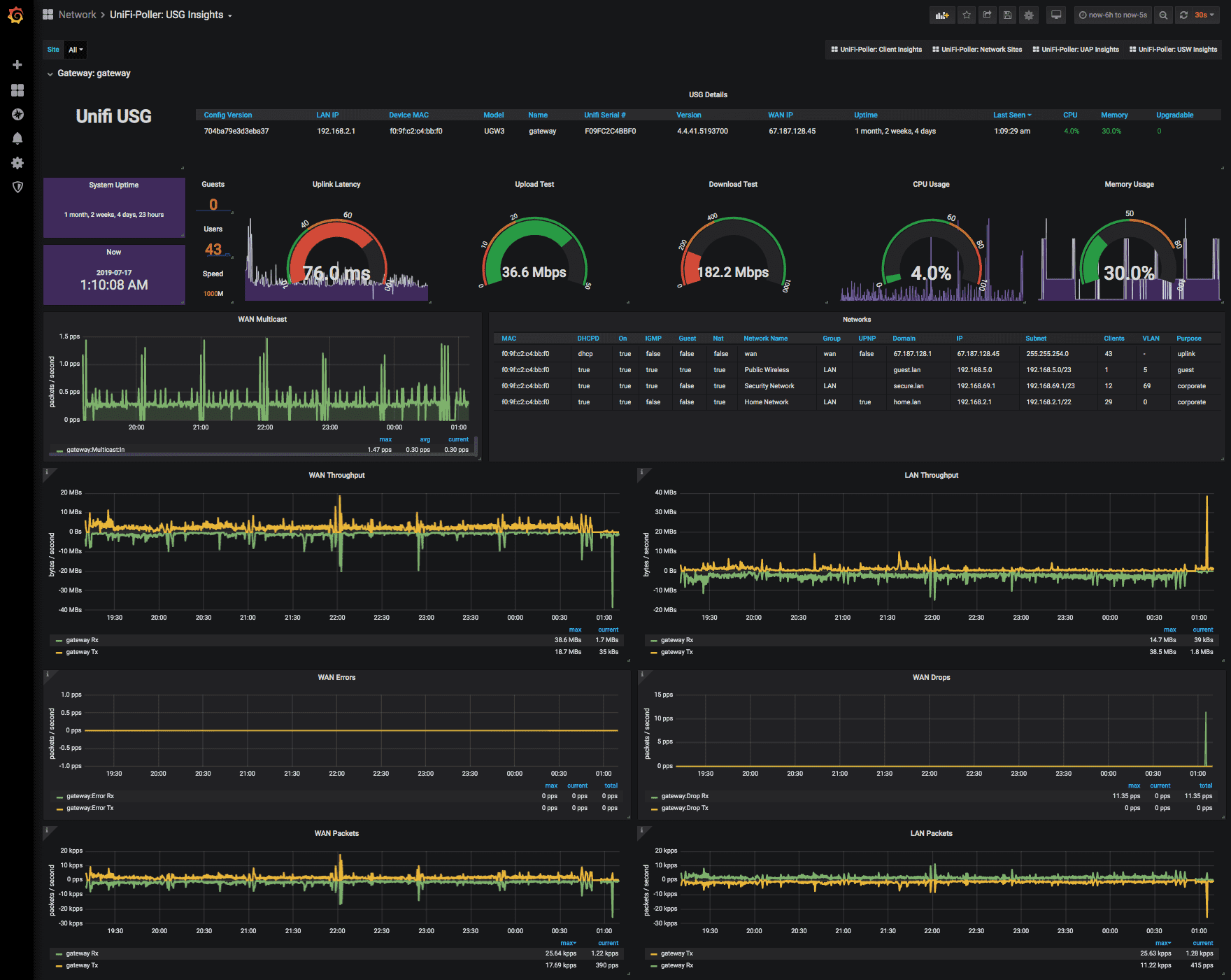Click the Users count 43 stat
The image size is (1231, 980).
pos(213,249)
